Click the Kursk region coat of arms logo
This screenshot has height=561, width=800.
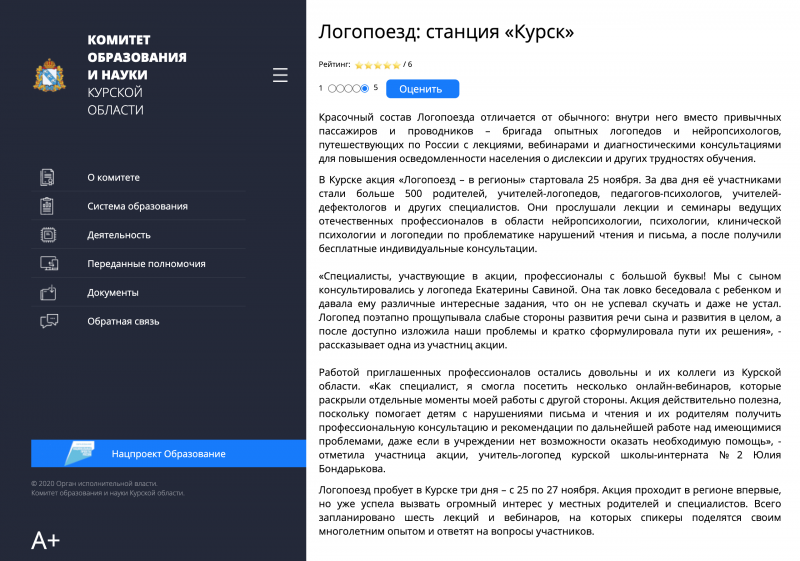click(x=49, y=75)
